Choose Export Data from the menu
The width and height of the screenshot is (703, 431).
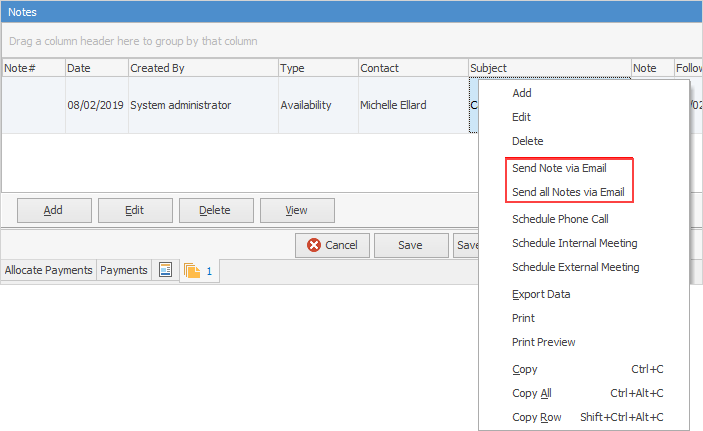click(x=584, y=294)
